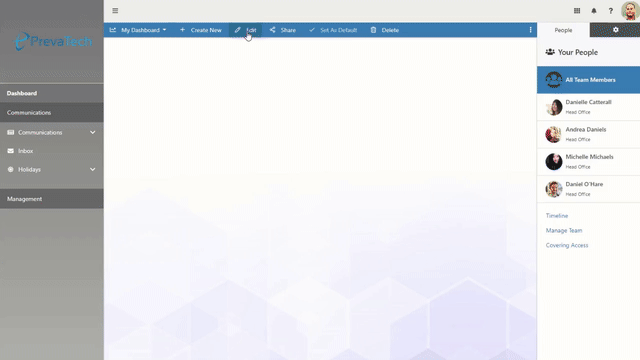640x360 pixels.
Task: Select All Team Members
Action: (x=589, y=80)
